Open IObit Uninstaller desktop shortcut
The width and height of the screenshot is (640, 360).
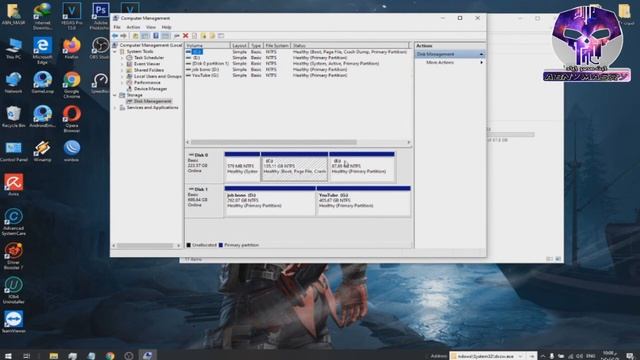point(13,290)
